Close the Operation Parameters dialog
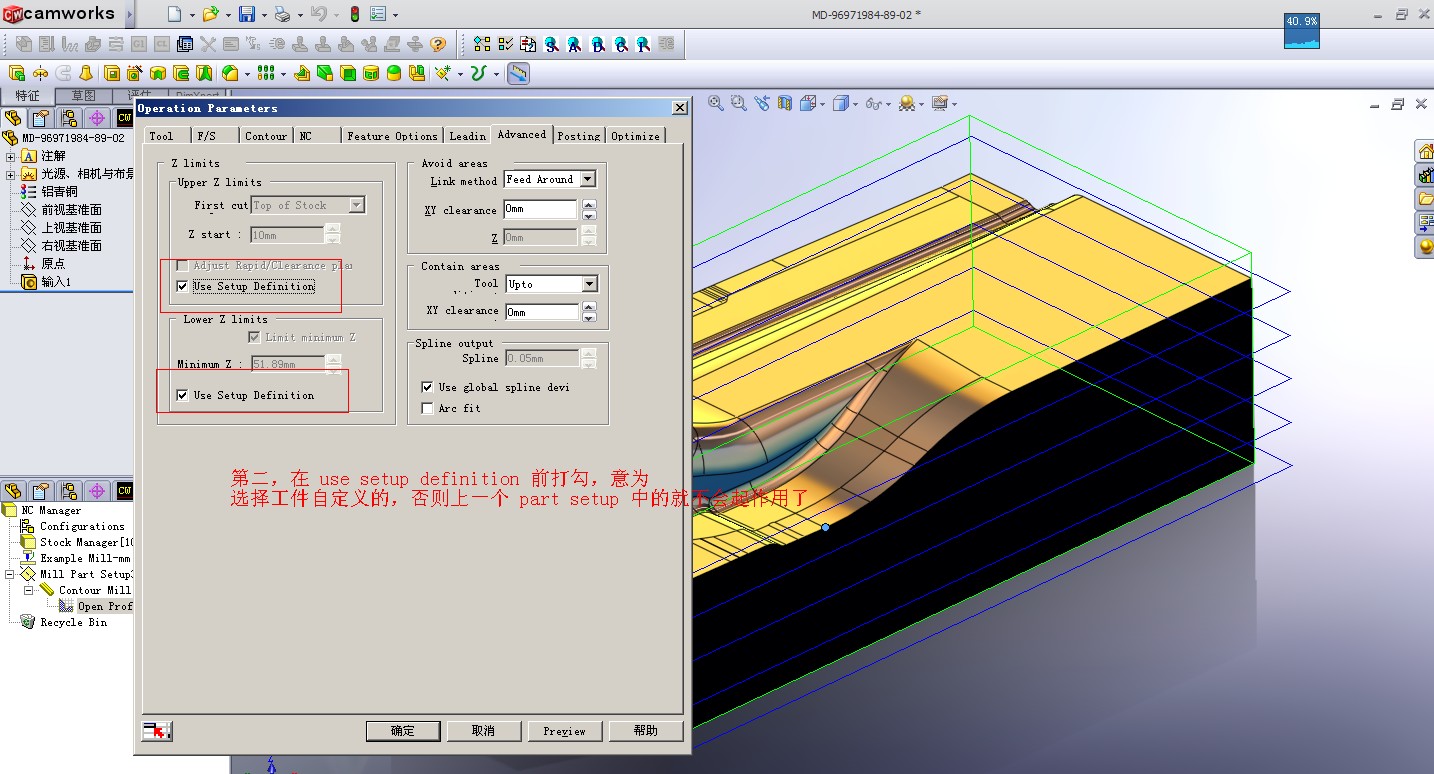 click(680, 108)
